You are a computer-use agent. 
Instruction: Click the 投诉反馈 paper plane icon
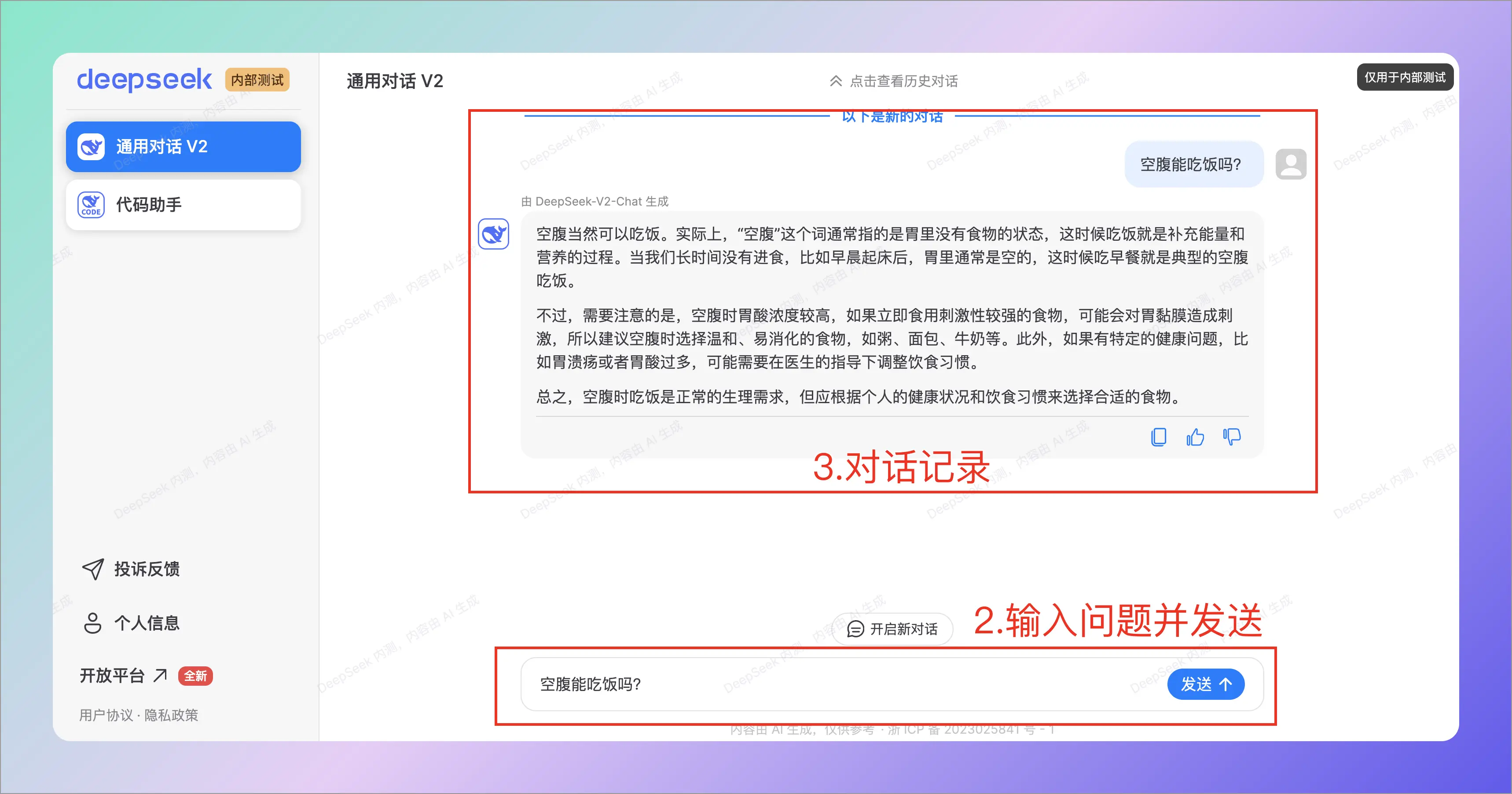[93, 569]
